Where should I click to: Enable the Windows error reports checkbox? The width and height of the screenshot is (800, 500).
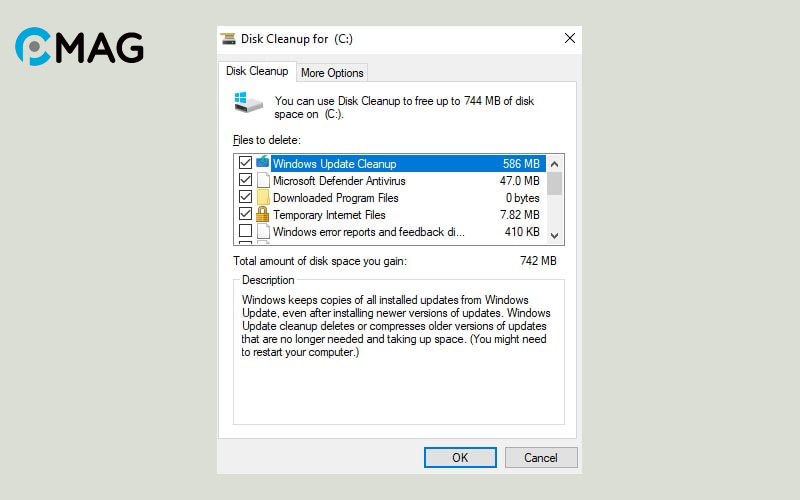[245, 232]
